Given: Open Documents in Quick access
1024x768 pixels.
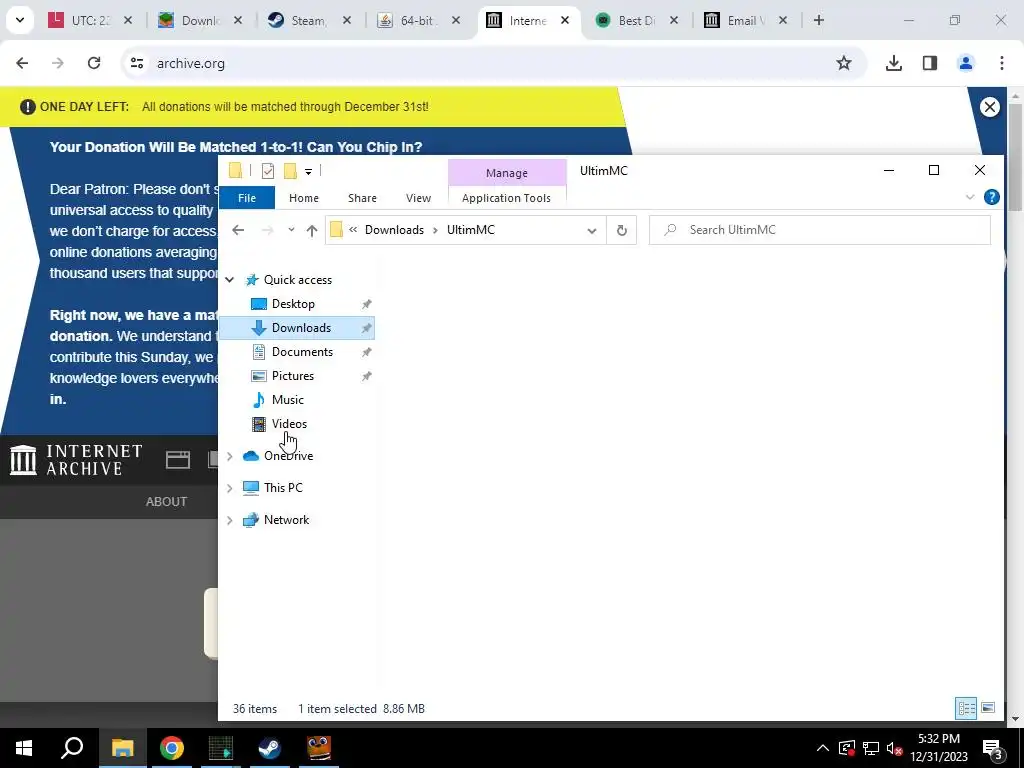Looking at the screenshot, I should (302, 352).
